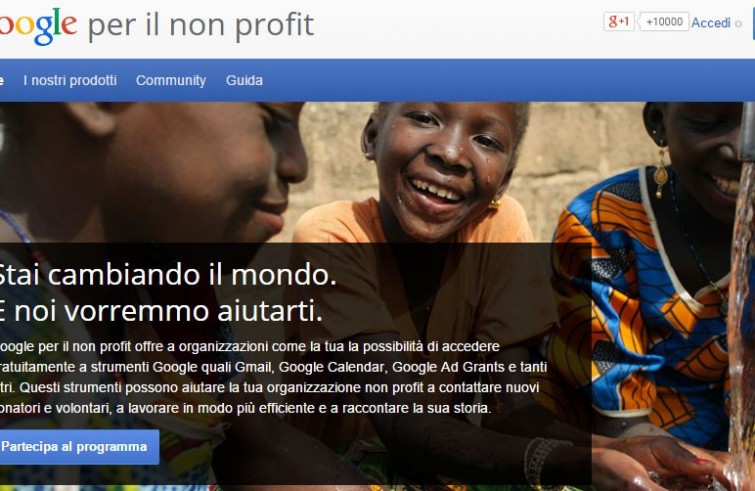Select the cut-off Home item at nav bar start
The width and height of the screenshot is (755, 491).
tap(2, 80)
